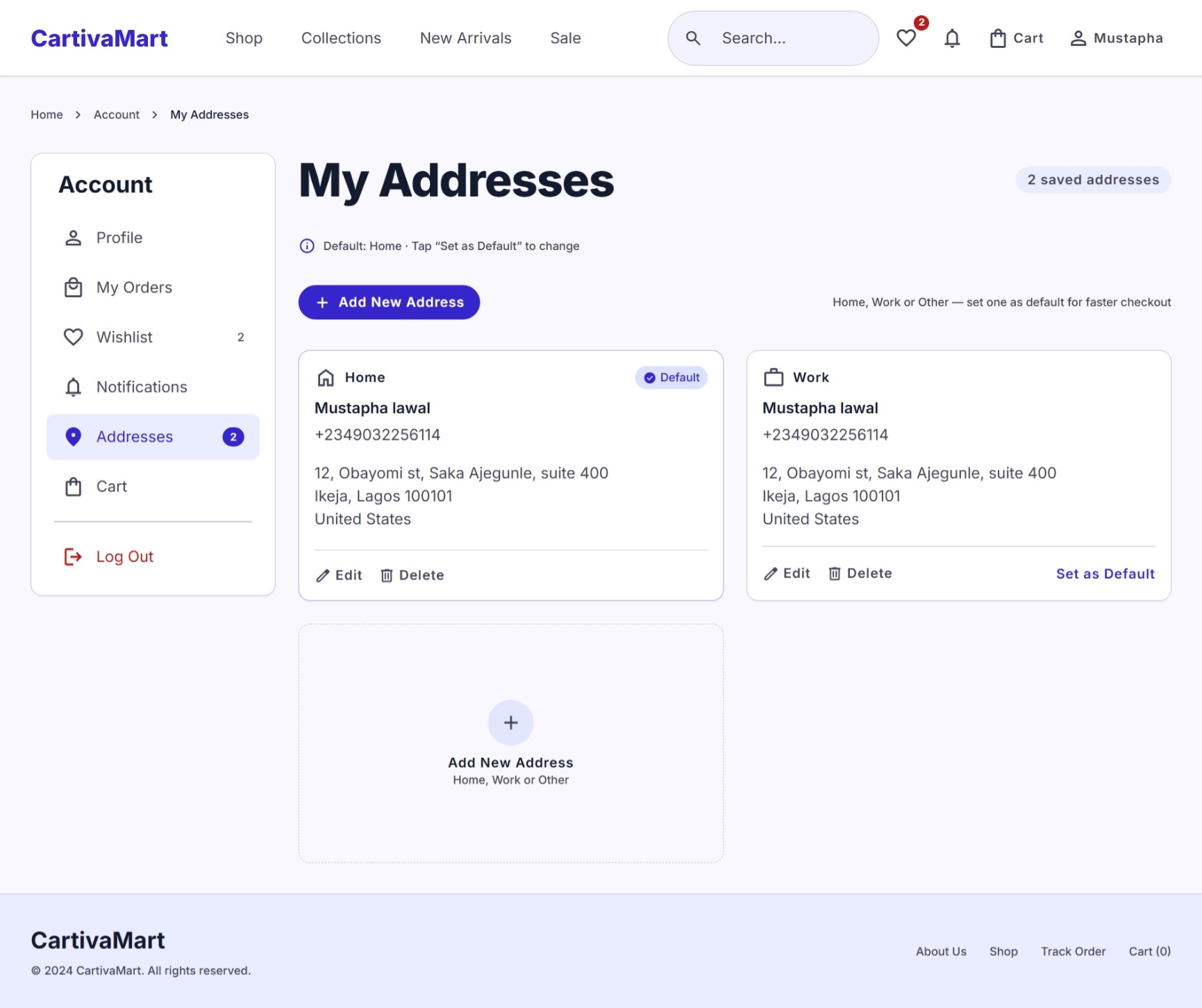Open the Shop menu in top navigation
The width and height of the screenshot is (1202, 1008).
(x=244, y=38)
